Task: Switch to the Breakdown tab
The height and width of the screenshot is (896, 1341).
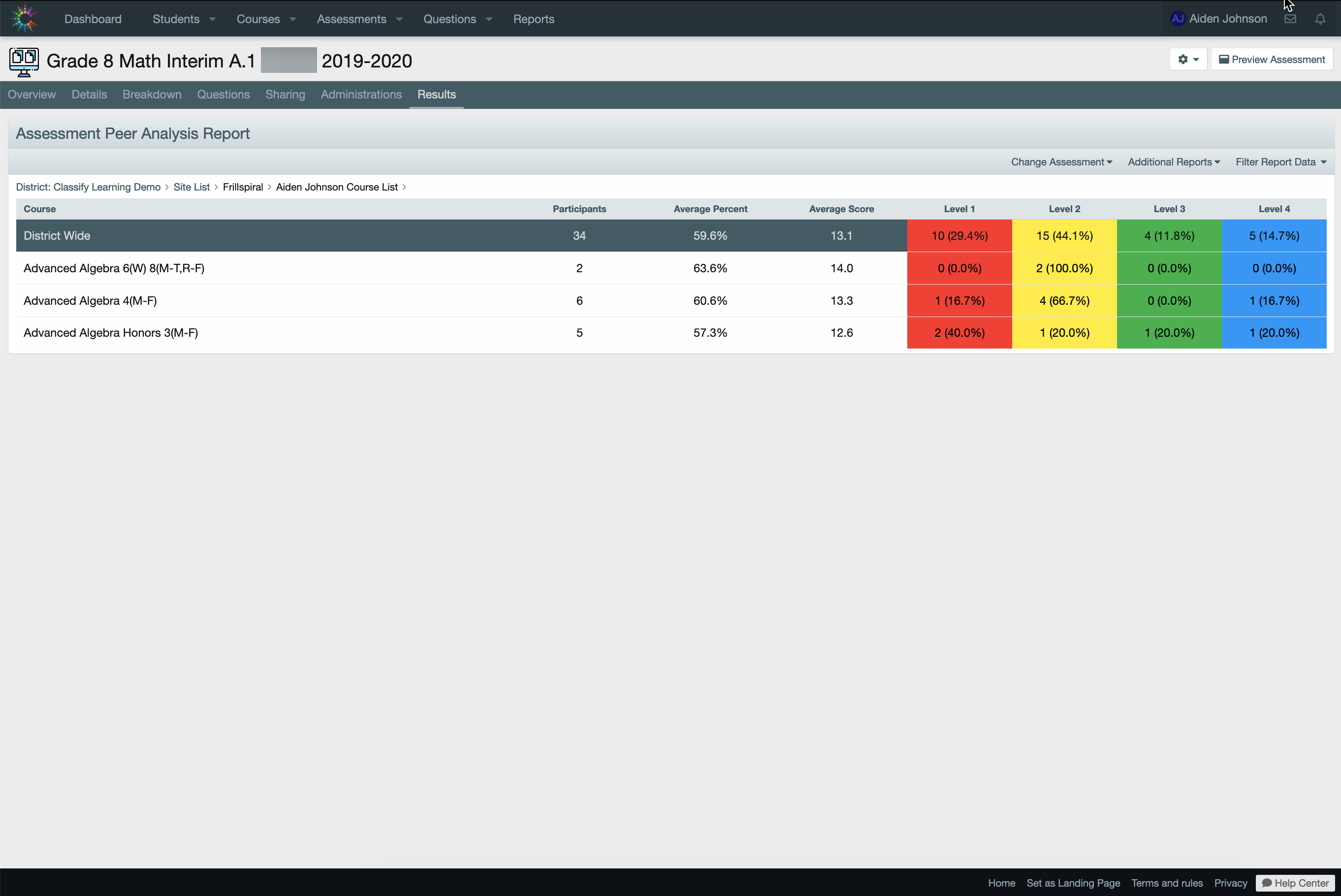Action: [152, 95]
